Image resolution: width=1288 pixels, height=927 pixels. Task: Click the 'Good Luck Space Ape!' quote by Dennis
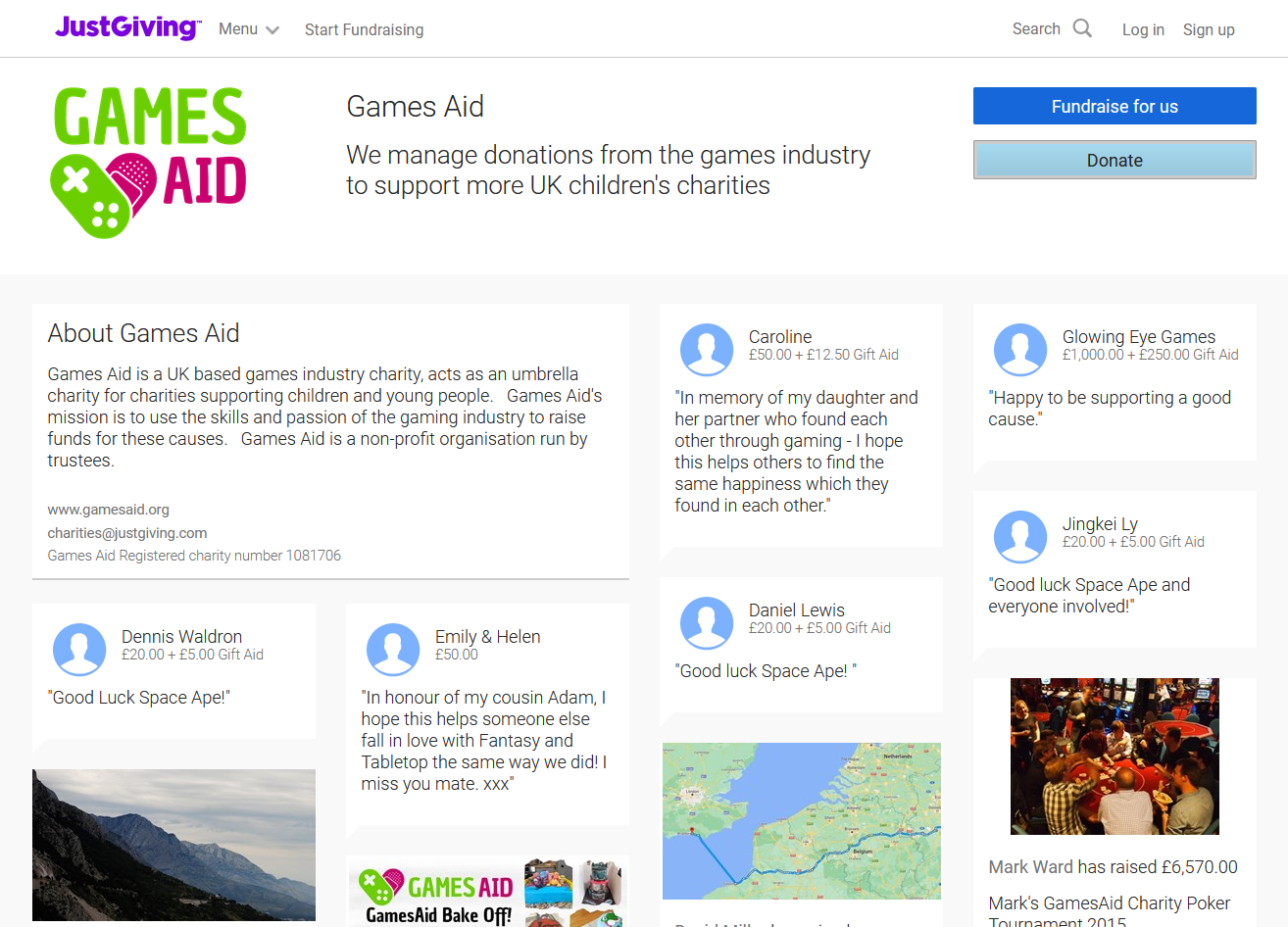(138, 698)
